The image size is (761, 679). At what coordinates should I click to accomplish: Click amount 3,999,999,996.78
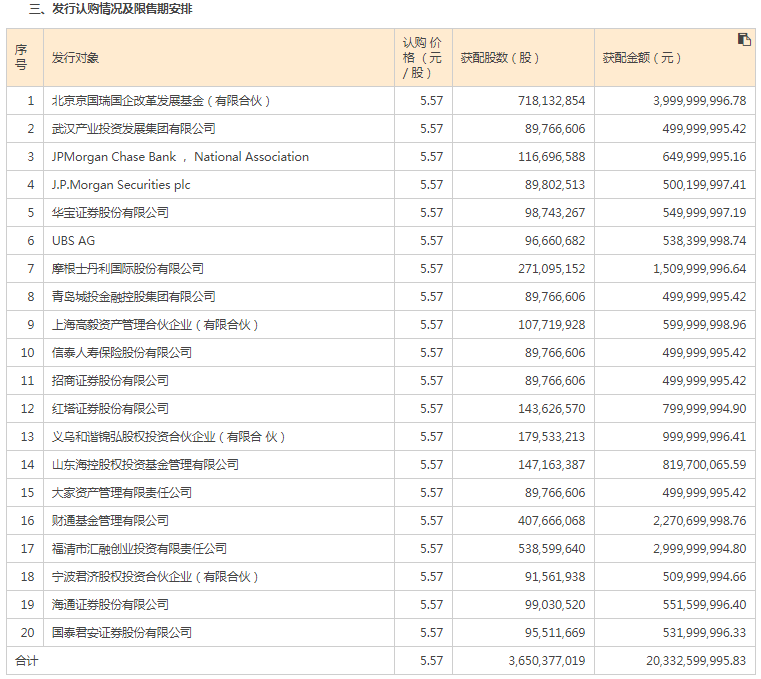click(699, 101)
